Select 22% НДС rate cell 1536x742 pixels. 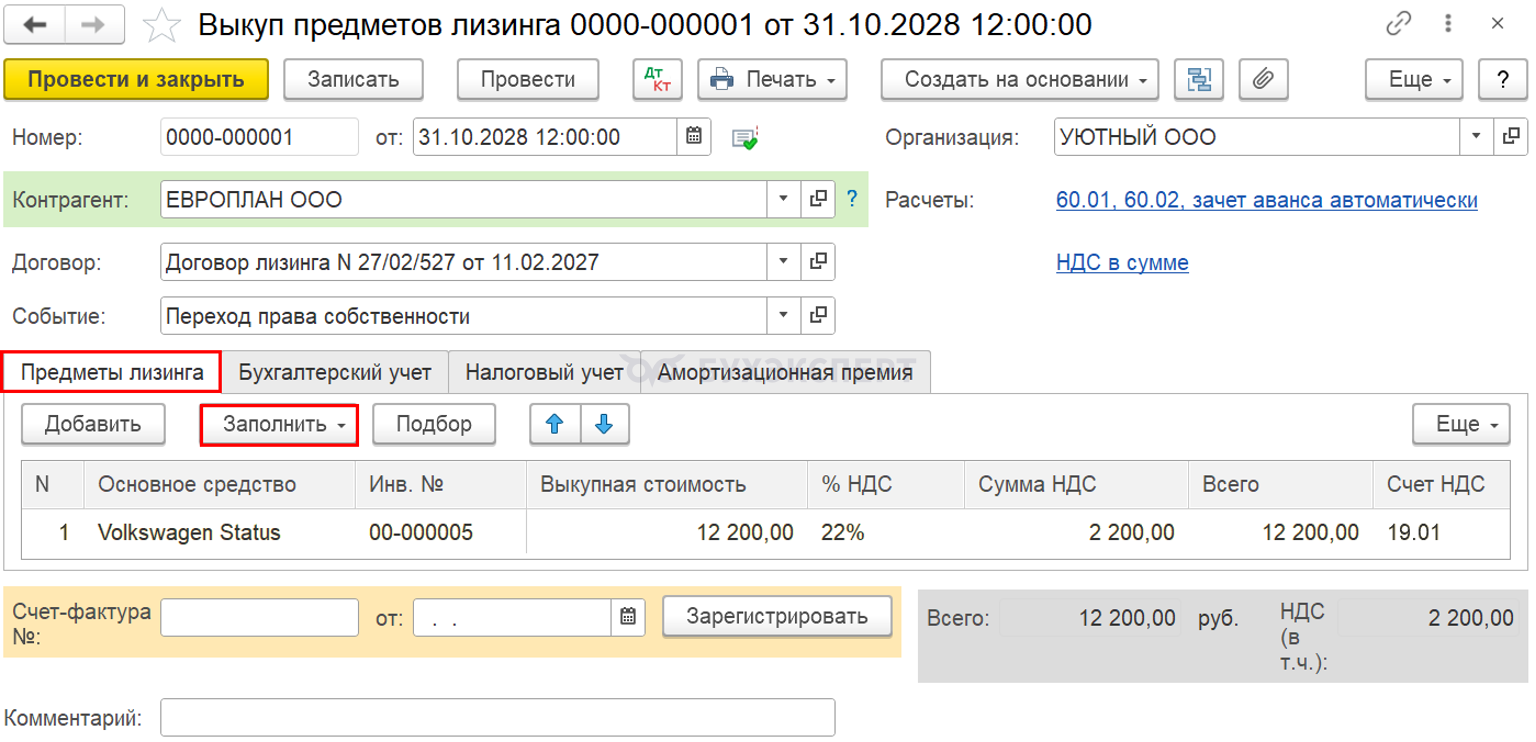(886, 533)
